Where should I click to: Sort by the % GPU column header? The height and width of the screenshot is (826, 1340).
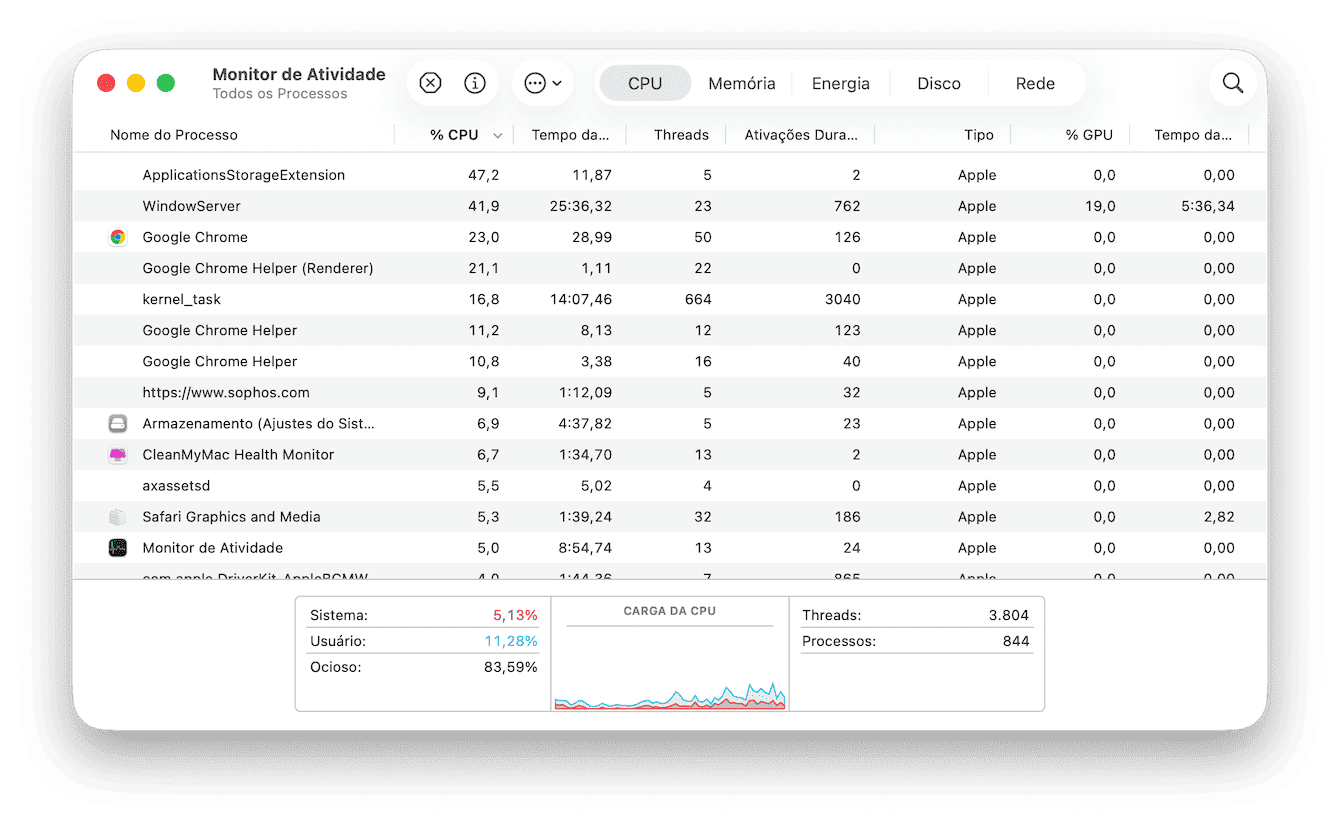pyautogui.click(x=1089, y=134)
